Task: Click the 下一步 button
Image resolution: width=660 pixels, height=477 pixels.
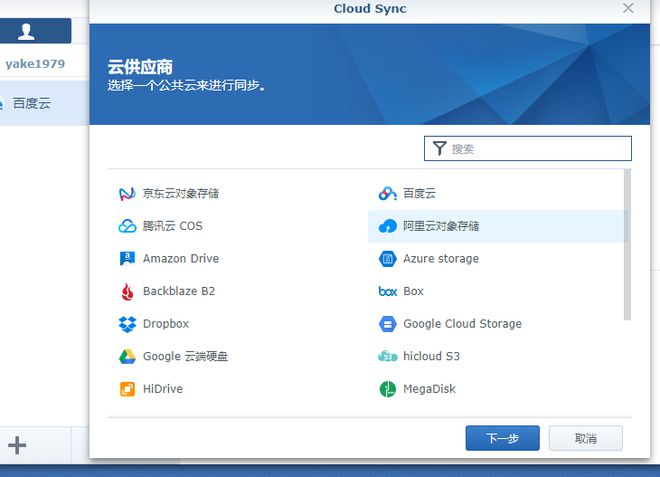Action: (502, 438)
